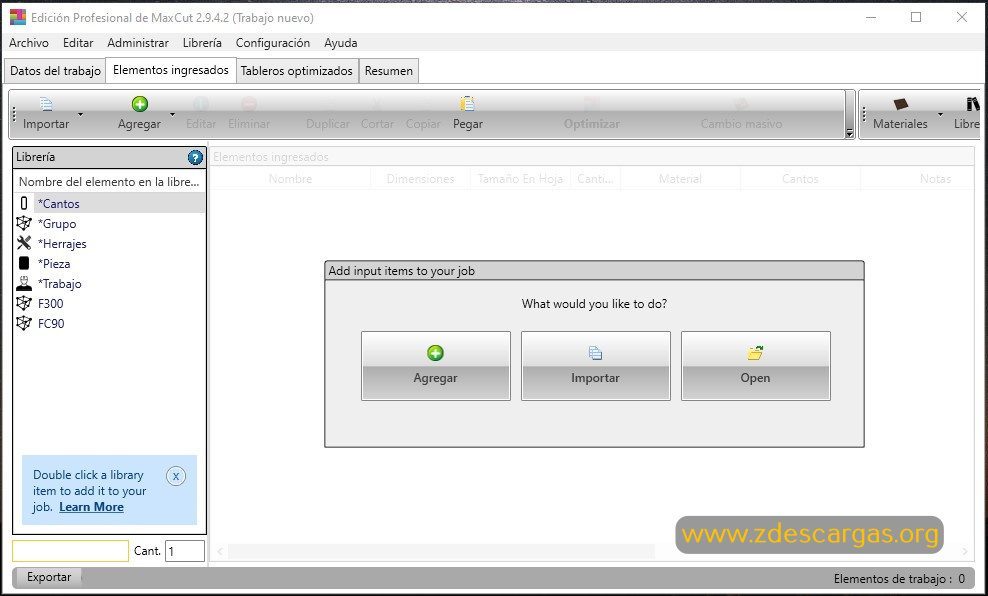Open the Ayuda menu

click(x=341, y=43)
